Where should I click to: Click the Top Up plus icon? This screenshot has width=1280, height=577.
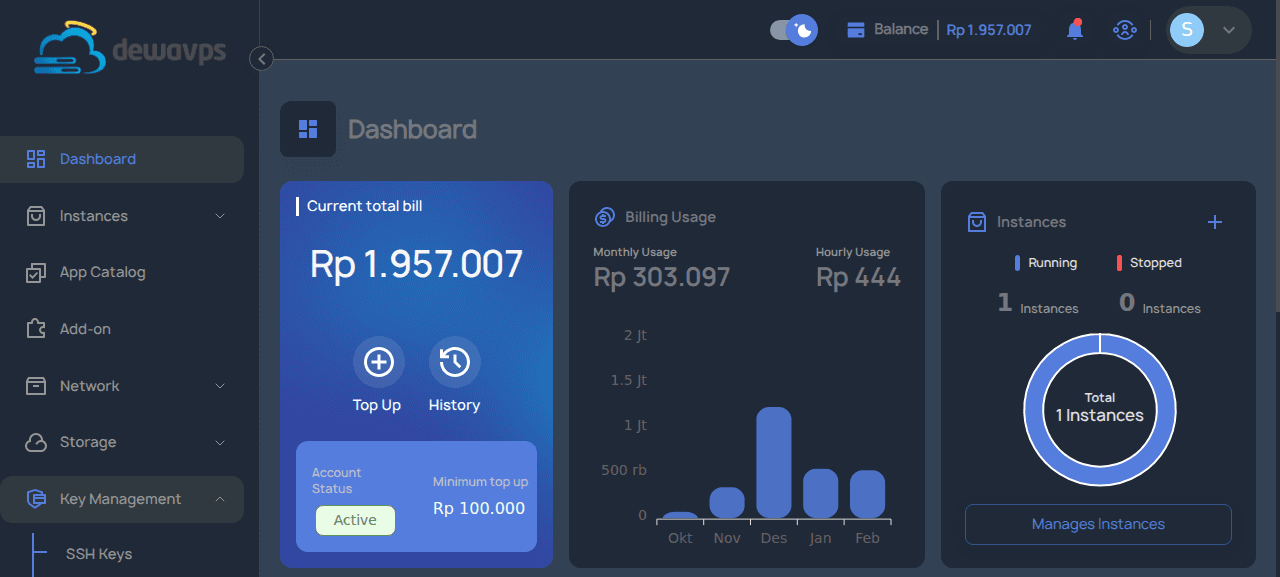click(378, 362)
